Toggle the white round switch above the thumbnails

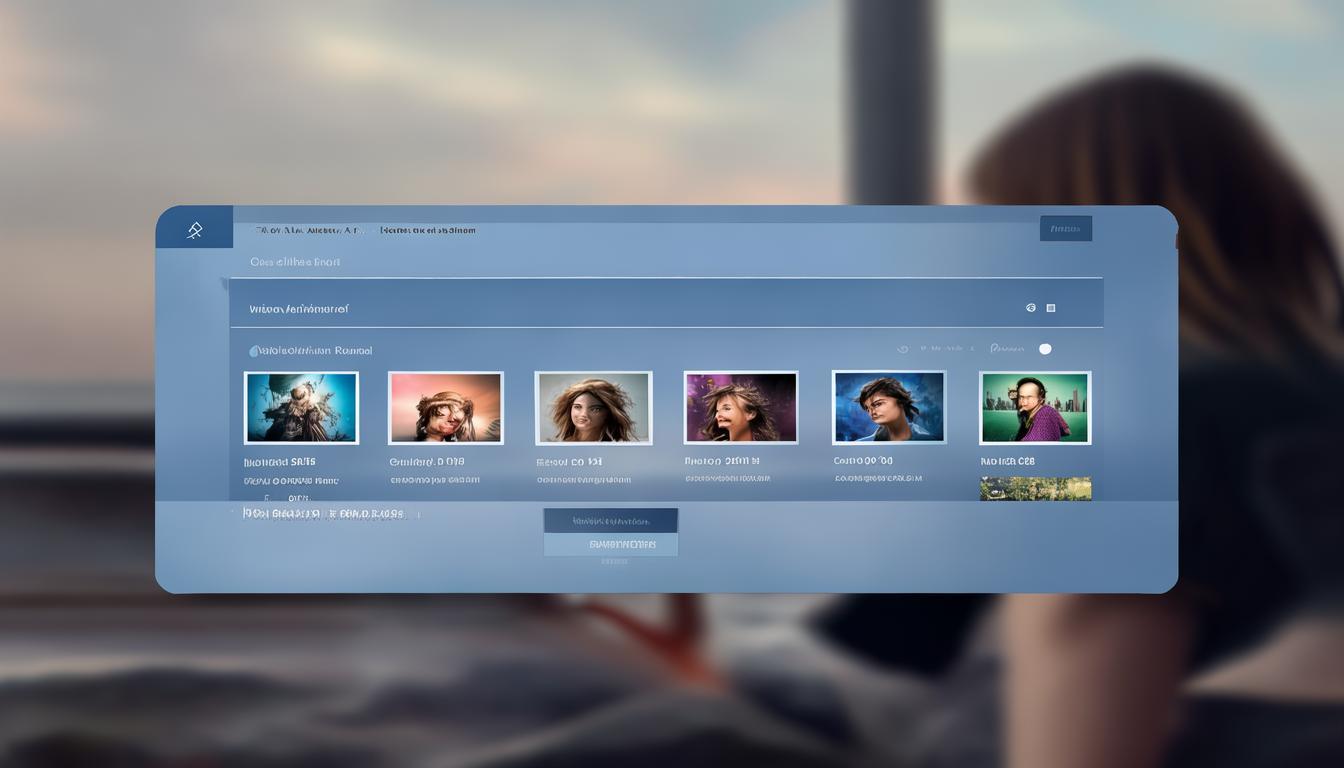(x=1045, y=349)
